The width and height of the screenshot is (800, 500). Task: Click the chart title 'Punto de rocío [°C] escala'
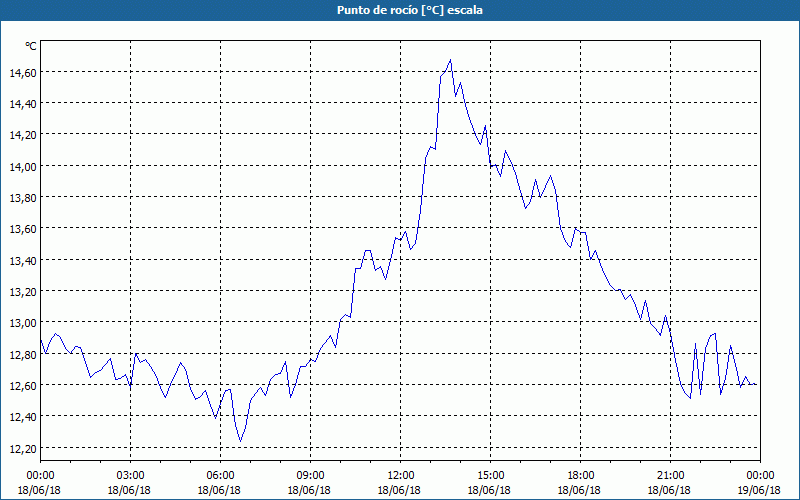[410, 10]
